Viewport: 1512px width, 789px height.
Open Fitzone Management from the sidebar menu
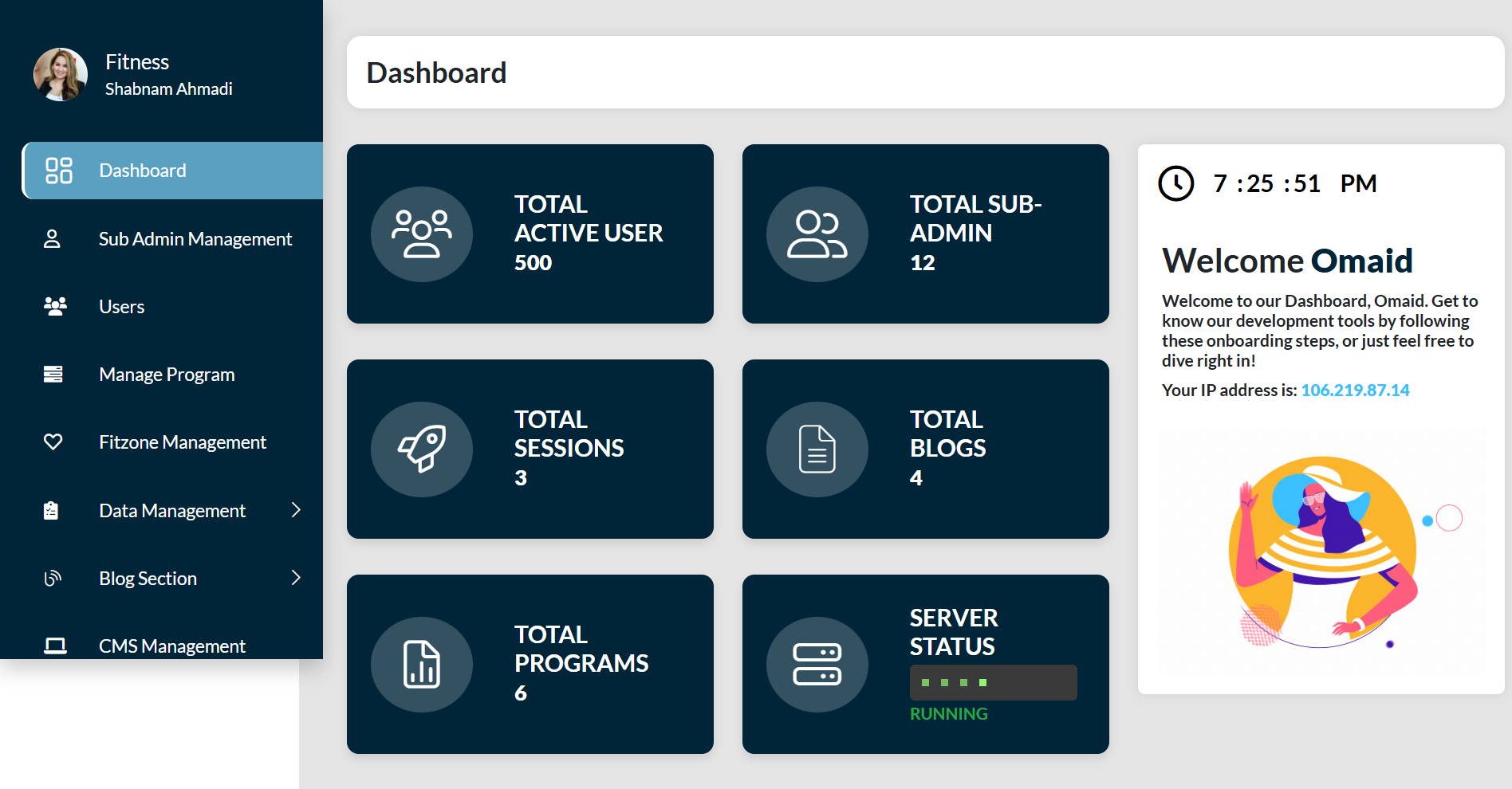click(x=183, y=442)
